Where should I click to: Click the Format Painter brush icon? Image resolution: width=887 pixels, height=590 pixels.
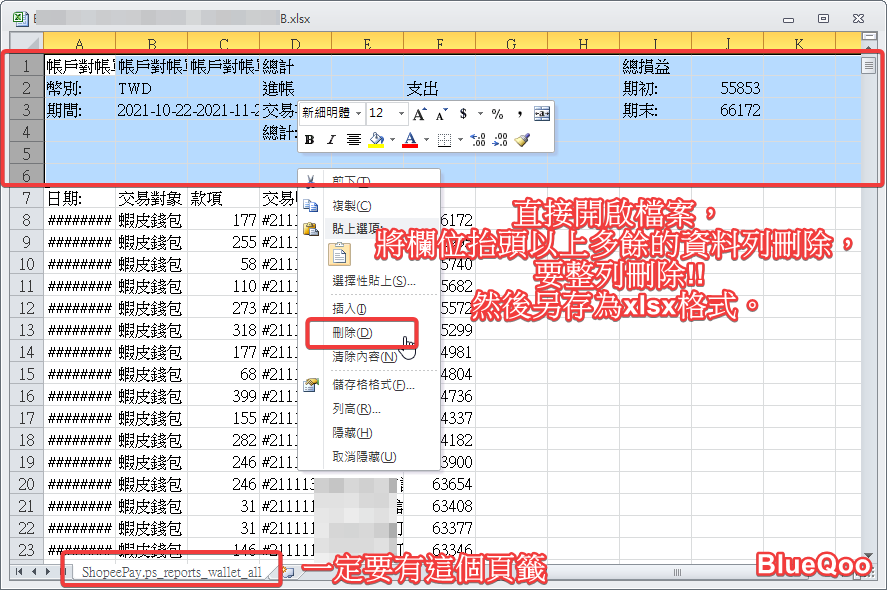pyautogui.click(x=522, y=140)
